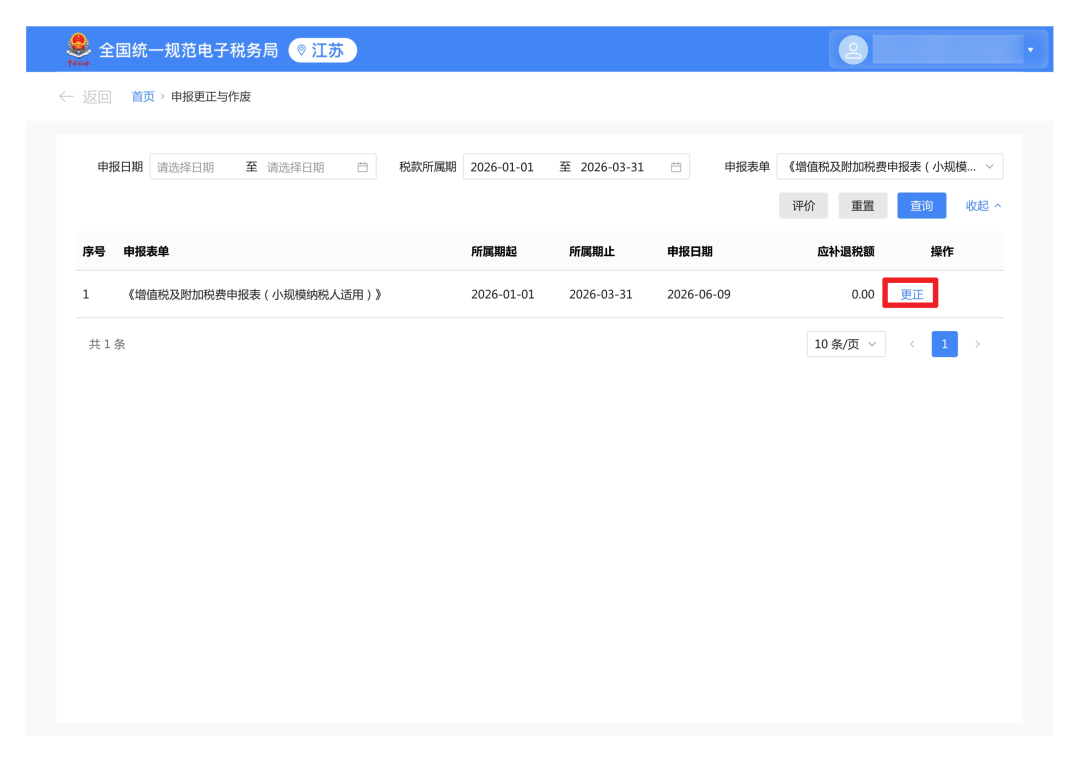Click the form name 增值税及附加税费申报表 in row 1
The image size is (1080, 762).
253,294
